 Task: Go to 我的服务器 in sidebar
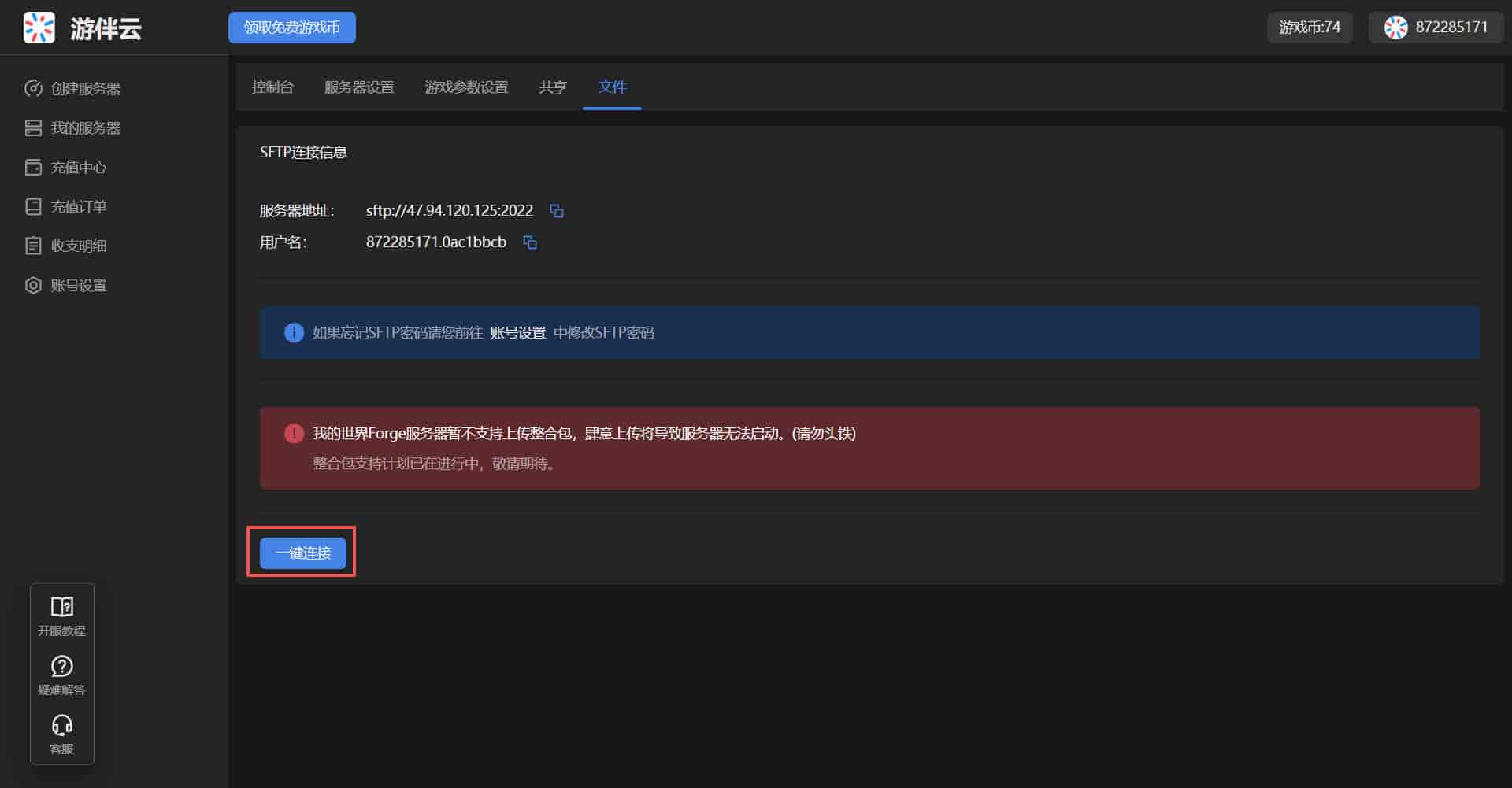(x=85, y=128)
